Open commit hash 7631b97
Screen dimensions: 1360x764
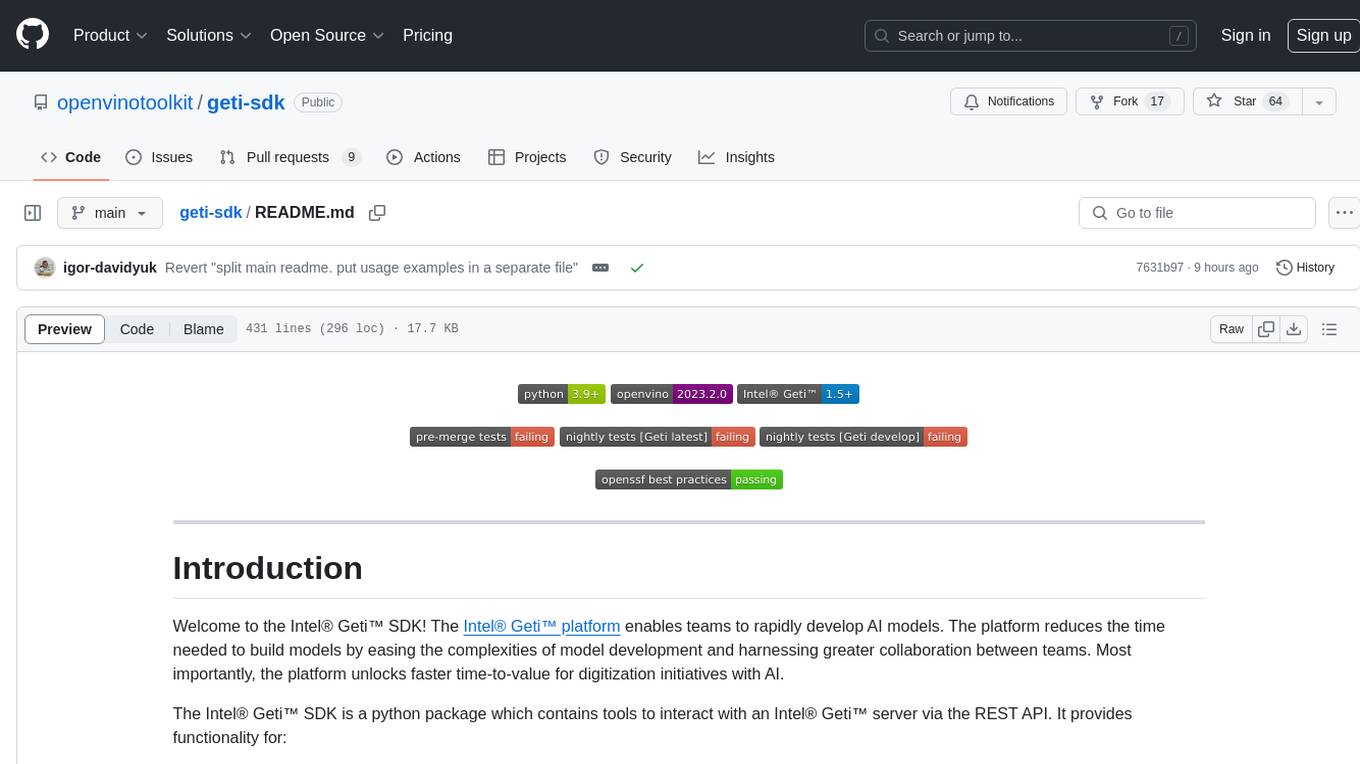(1160, 267)
